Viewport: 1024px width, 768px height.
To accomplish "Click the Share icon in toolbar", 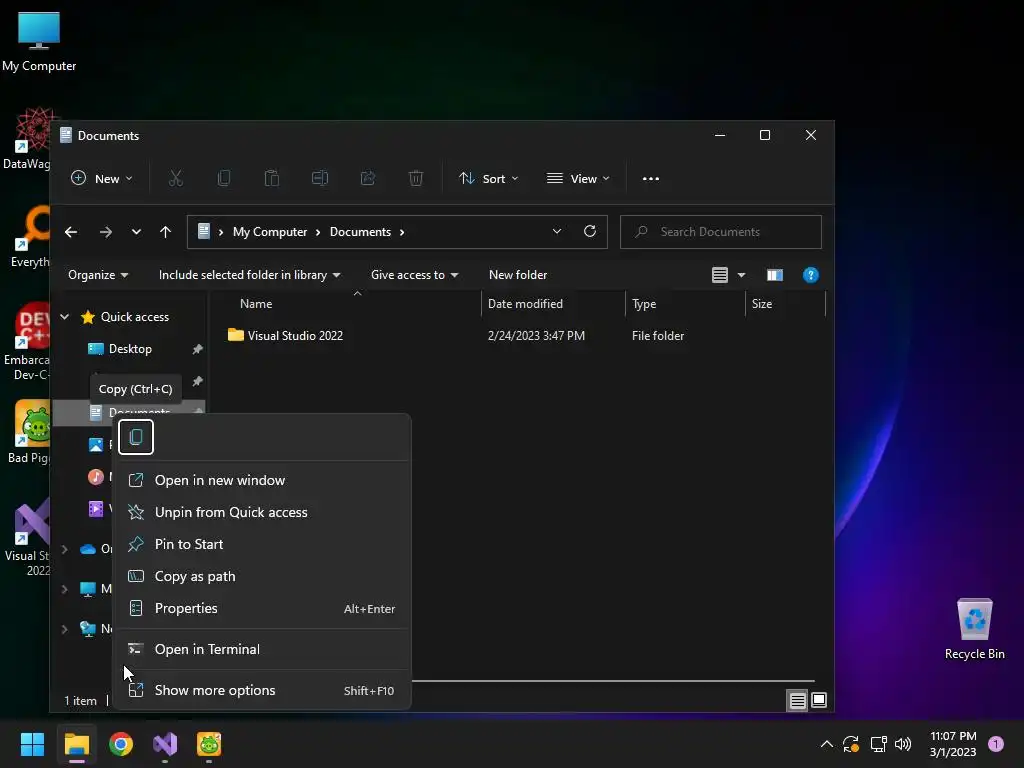I will [x=368, y=178].
